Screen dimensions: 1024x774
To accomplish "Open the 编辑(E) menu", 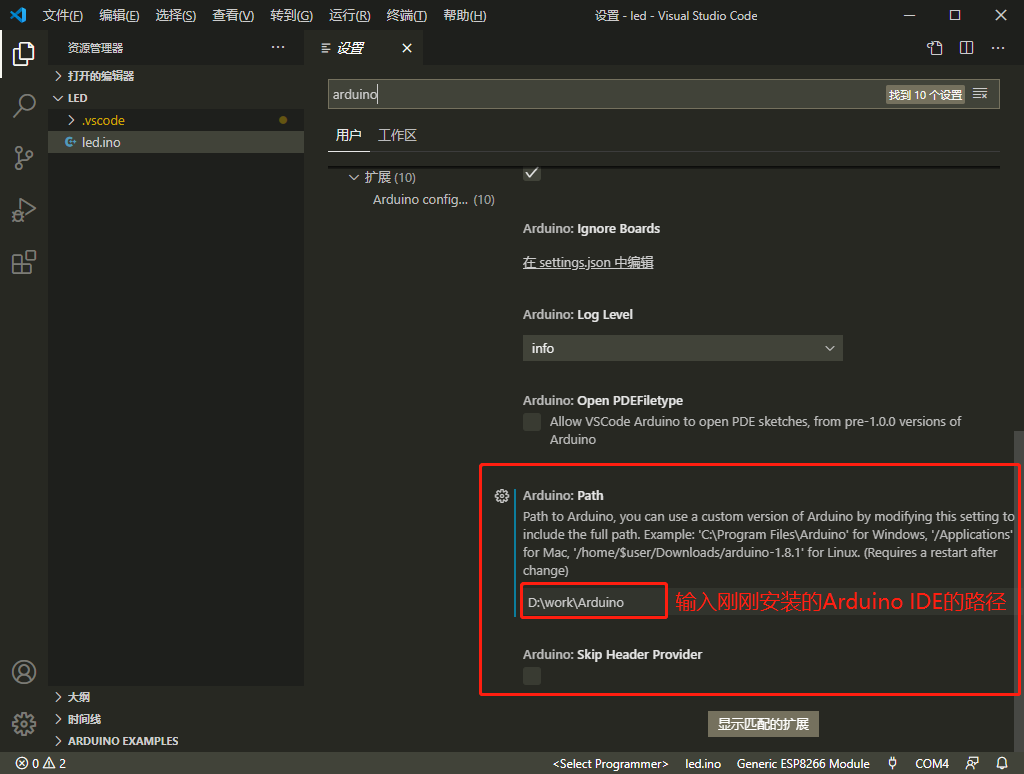I will 119,15.
